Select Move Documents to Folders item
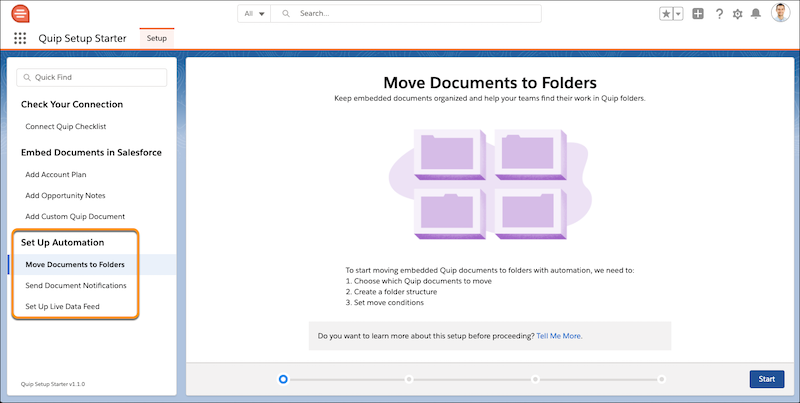The width and height of the screenshot is (800, 403). pyautogui.click(x=92, y=265)
